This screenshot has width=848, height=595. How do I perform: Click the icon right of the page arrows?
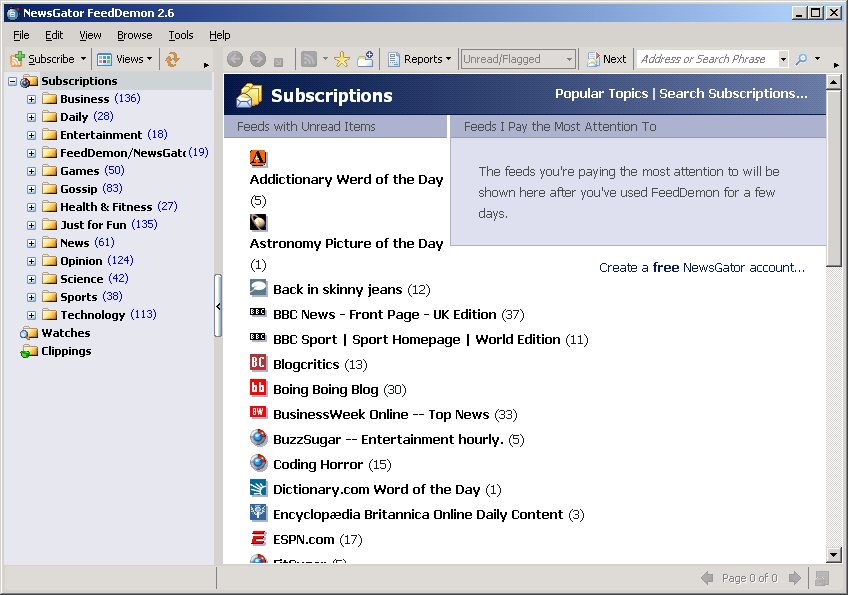[x=822, y=578]
